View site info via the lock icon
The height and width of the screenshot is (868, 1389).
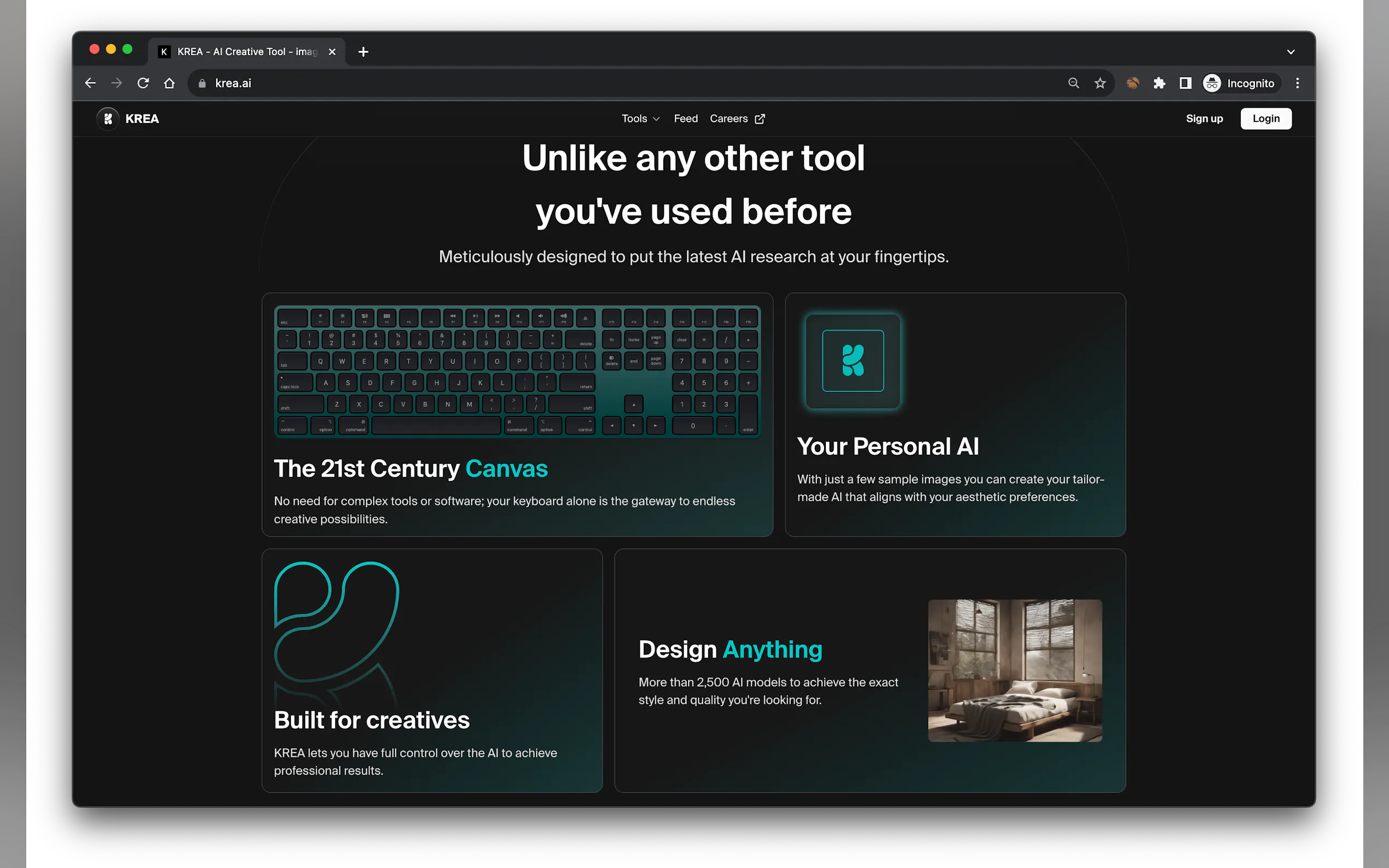coord(202,83)
